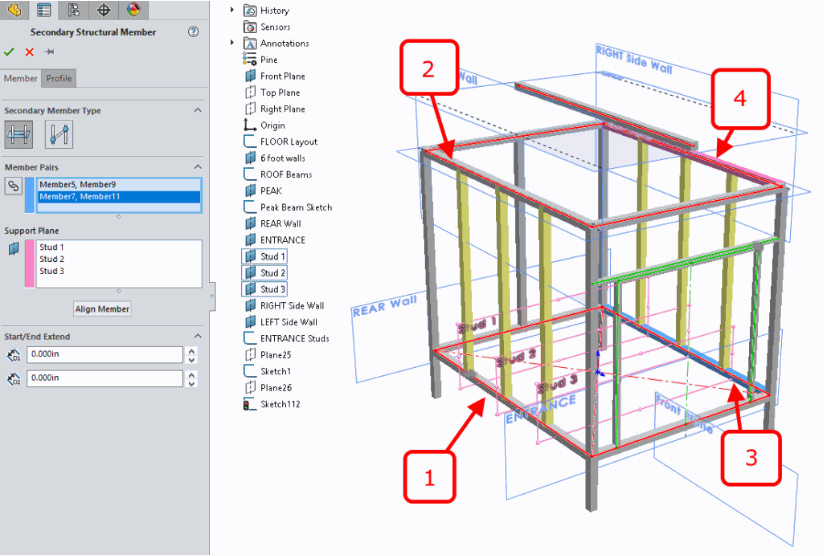Open the Configuration Manager tab icon

73,10
